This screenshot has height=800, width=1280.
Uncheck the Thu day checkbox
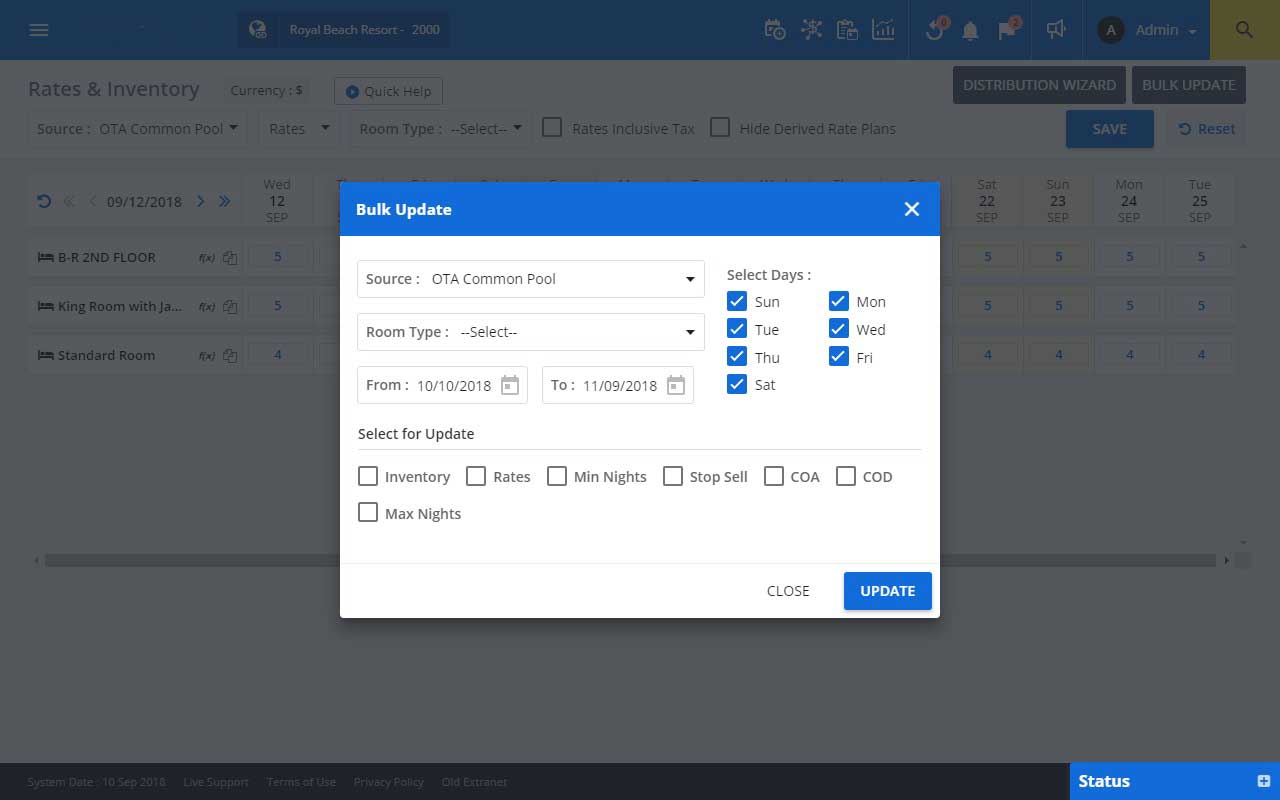[737, 357]
